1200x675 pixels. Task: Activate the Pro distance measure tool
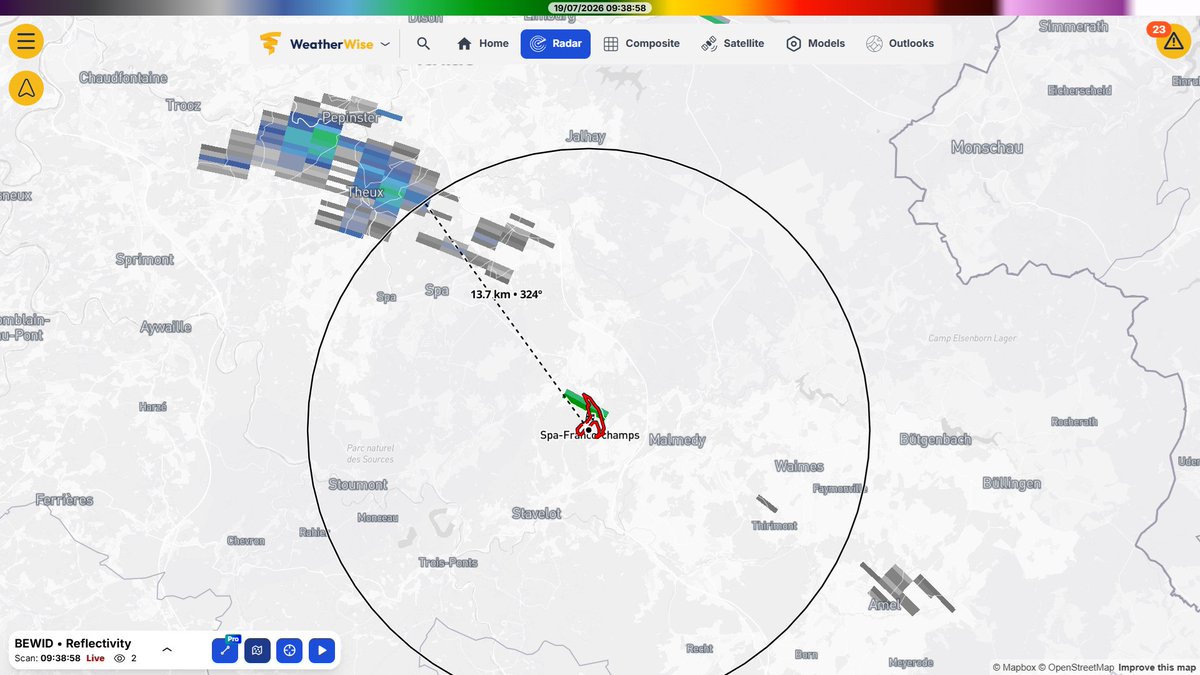225,651
